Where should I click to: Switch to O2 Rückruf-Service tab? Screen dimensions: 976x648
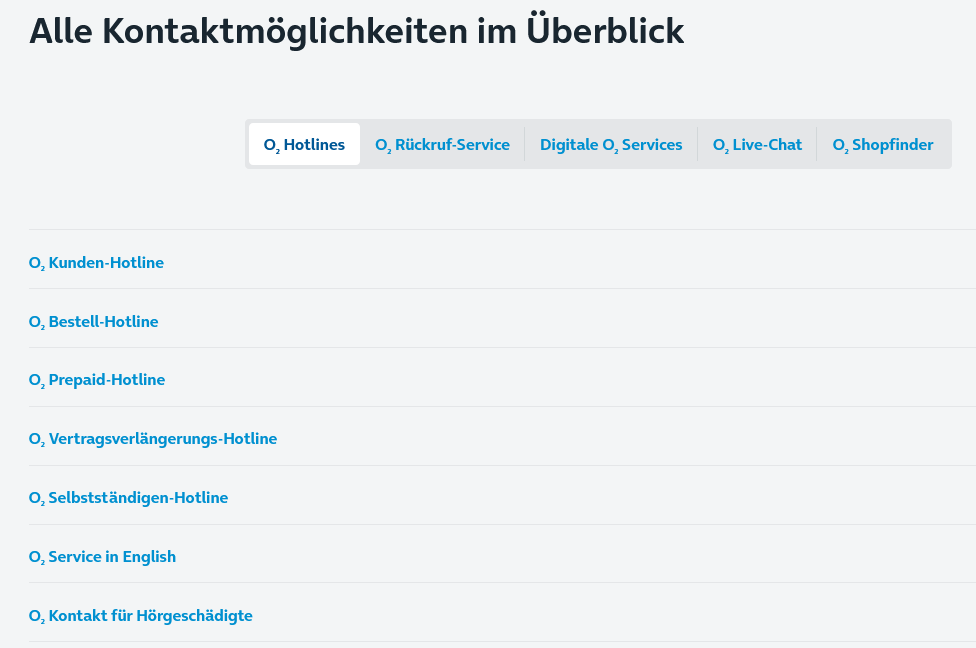(443, 144)
